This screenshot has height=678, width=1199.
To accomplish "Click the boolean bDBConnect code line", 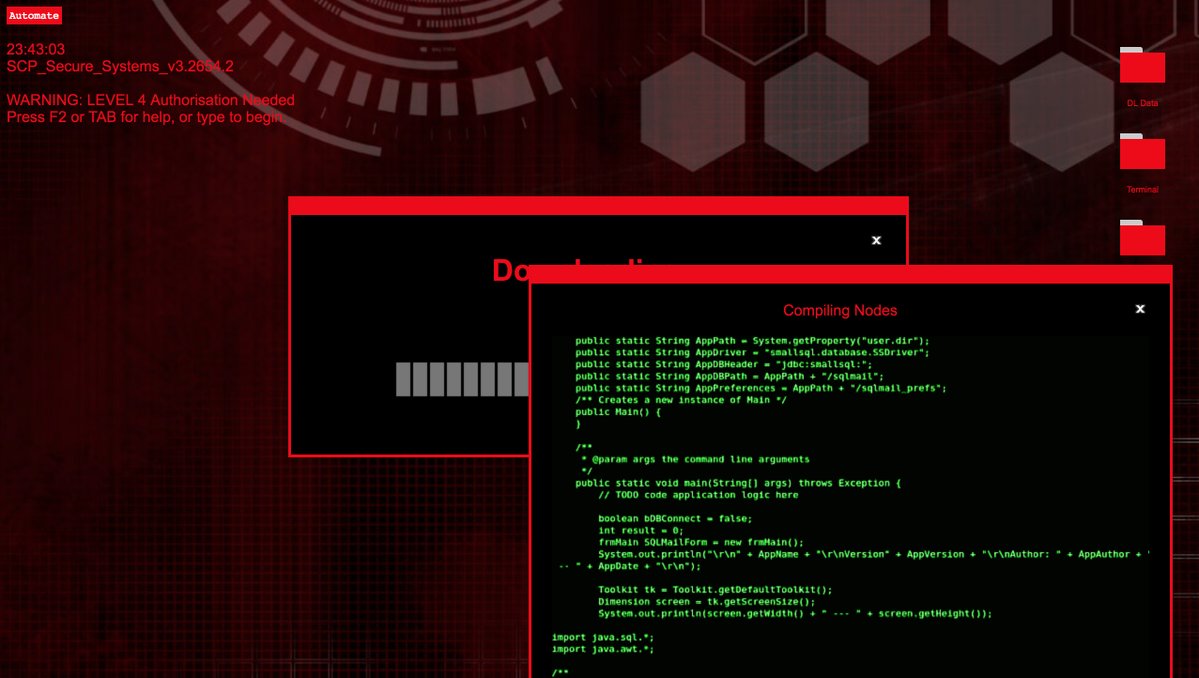I will click(x=675, y=518).
